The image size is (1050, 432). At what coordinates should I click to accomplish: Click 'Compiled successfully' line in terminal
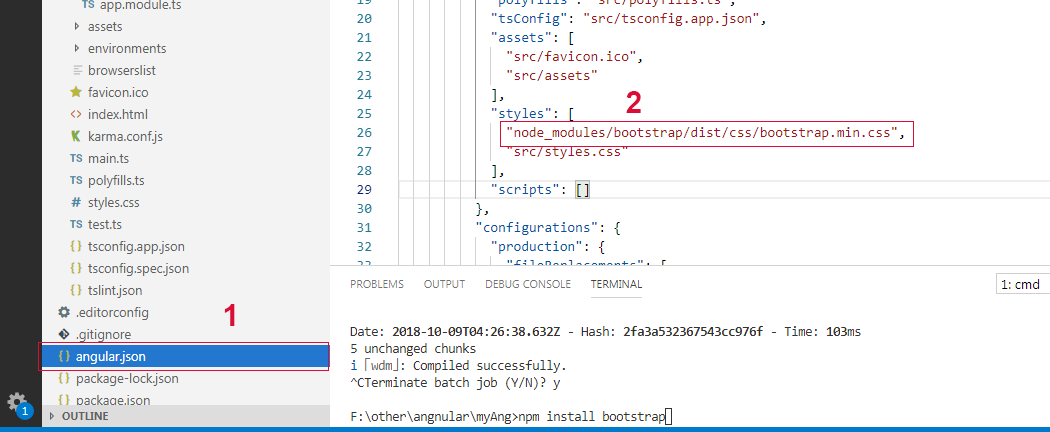click(459, 366)
